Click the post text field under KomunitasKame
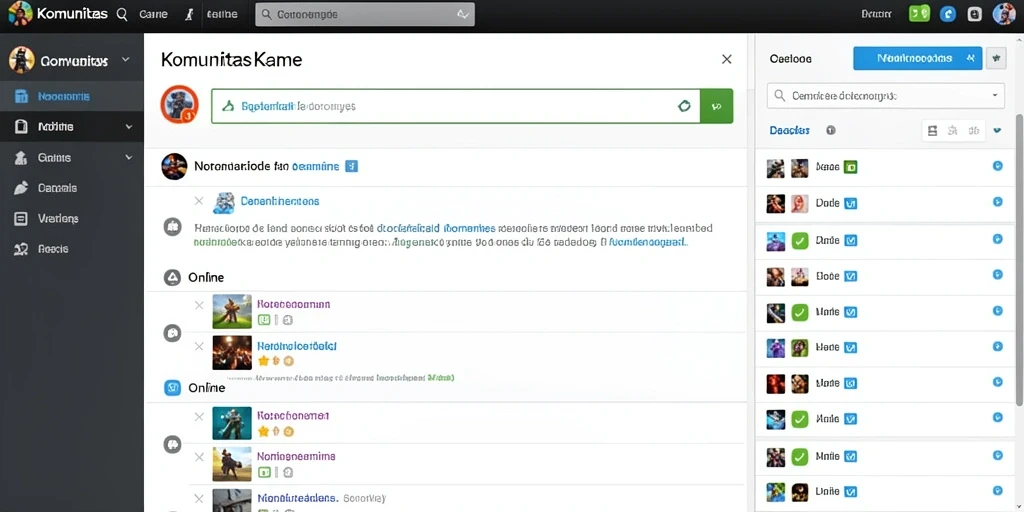 pyautogui.click(x=455, y=106)
